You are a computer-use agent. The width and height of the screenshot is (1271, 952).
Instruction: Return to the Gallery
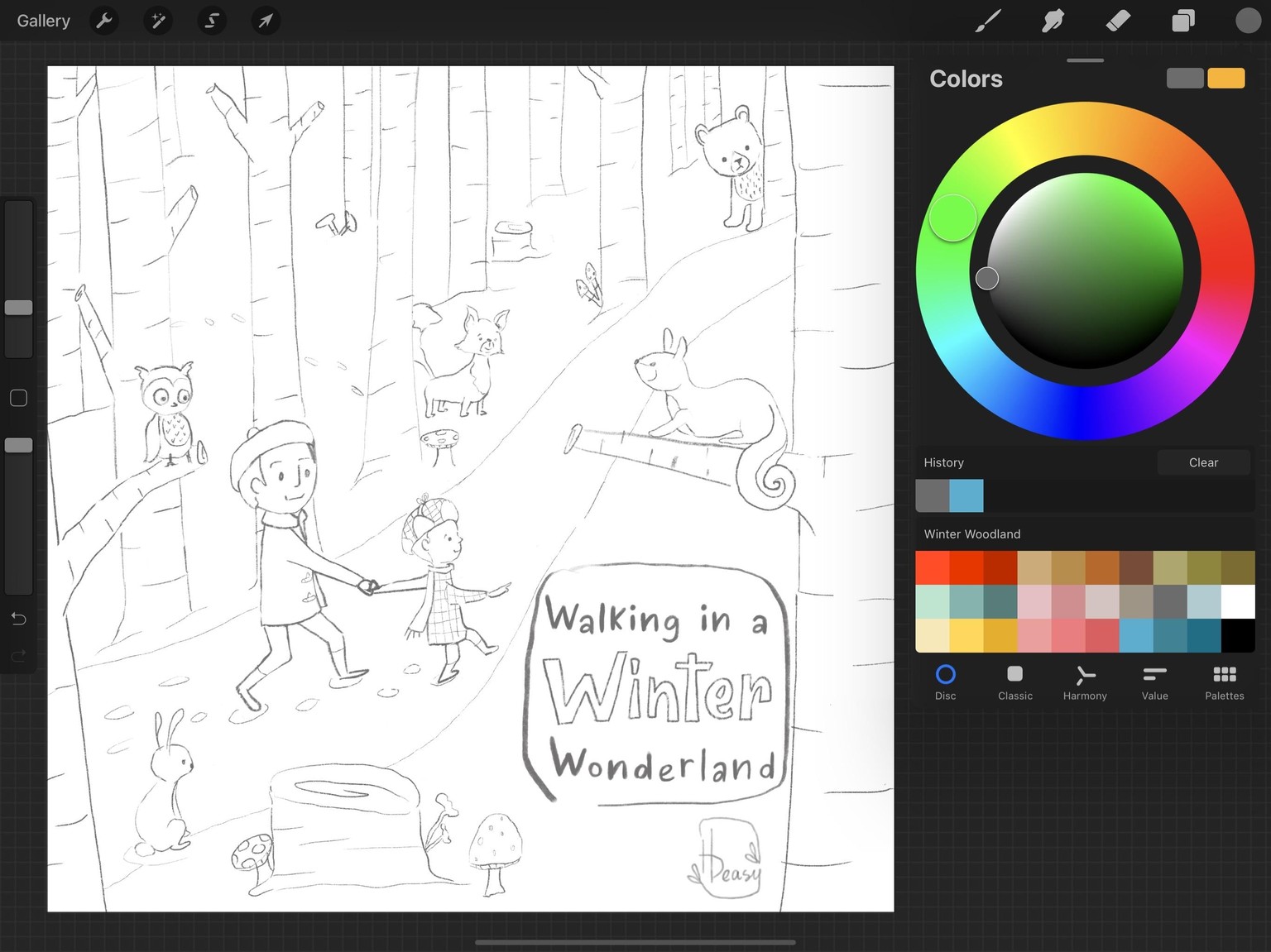click(x=43, y=21)
